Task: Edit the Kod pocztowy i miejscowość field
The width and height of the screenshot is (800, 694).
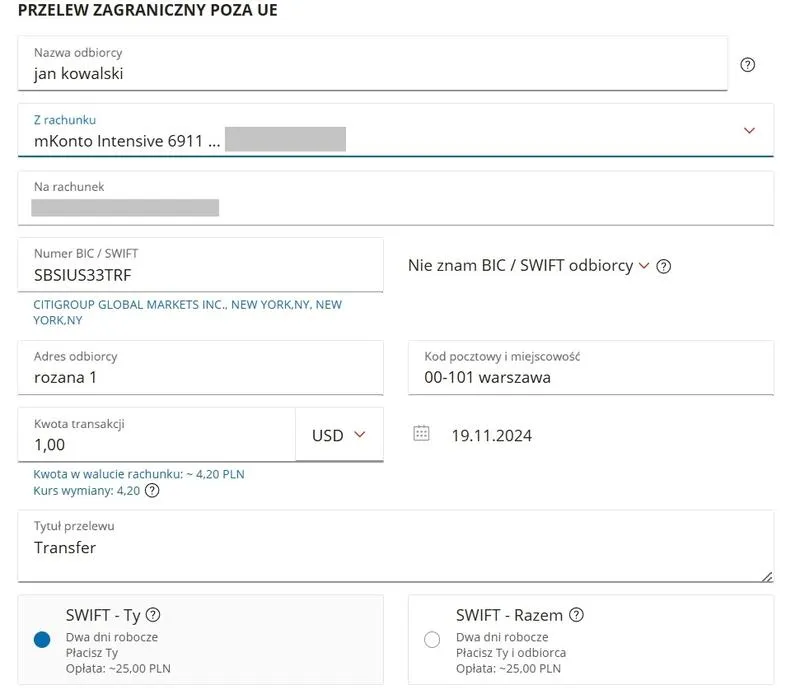Action: click(x=590, y=377)
